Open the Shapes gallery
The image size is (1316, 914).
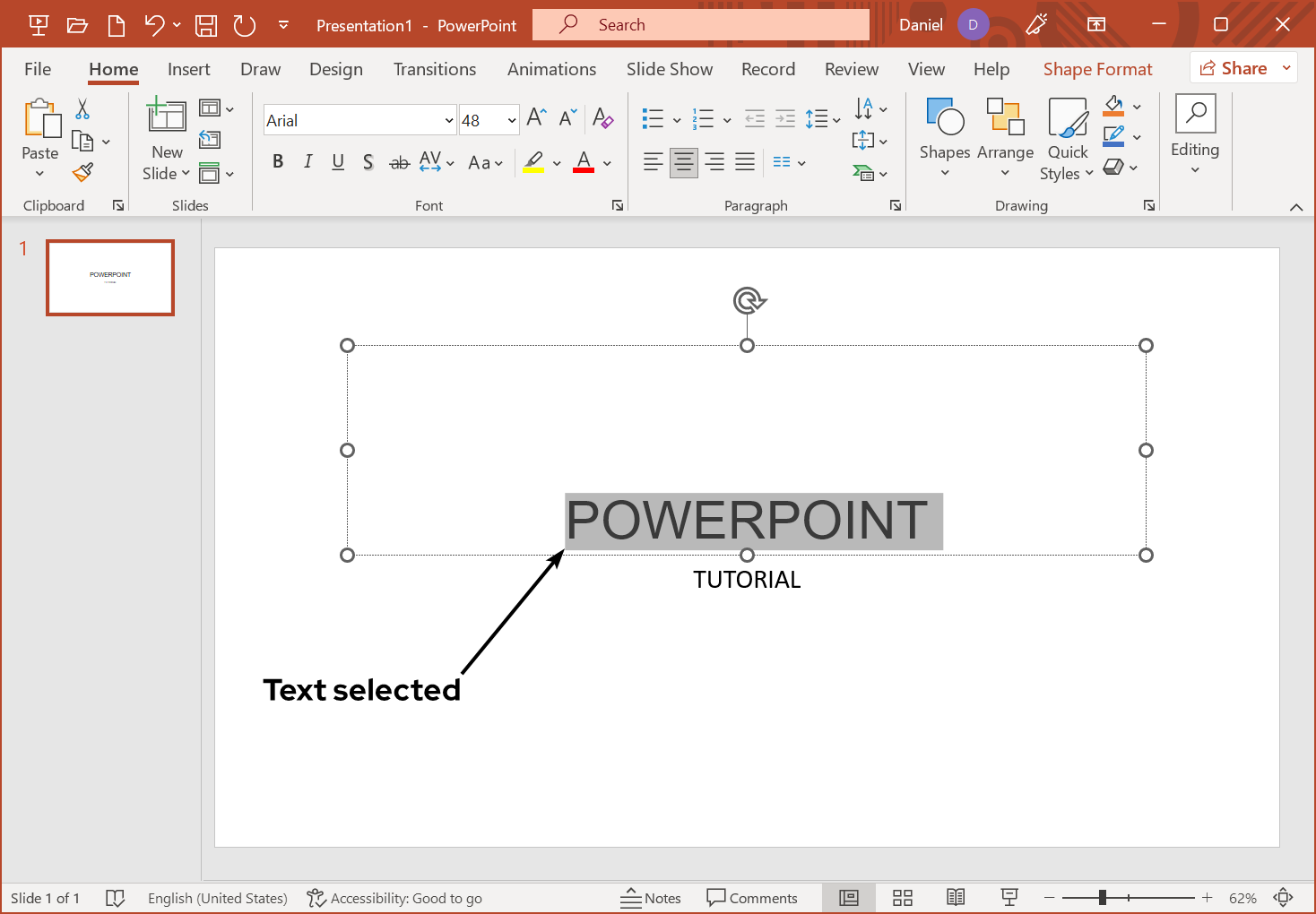944,139
